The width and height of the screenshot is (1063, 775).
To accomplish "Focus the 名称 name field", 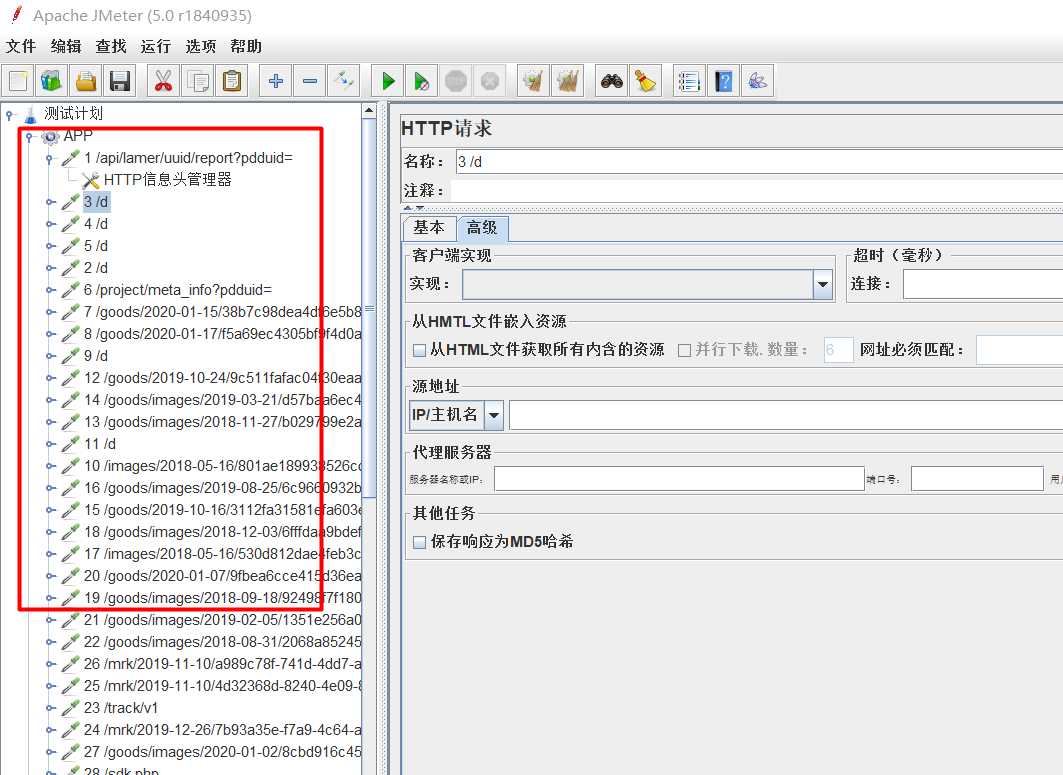I will (x=759, y=162).
